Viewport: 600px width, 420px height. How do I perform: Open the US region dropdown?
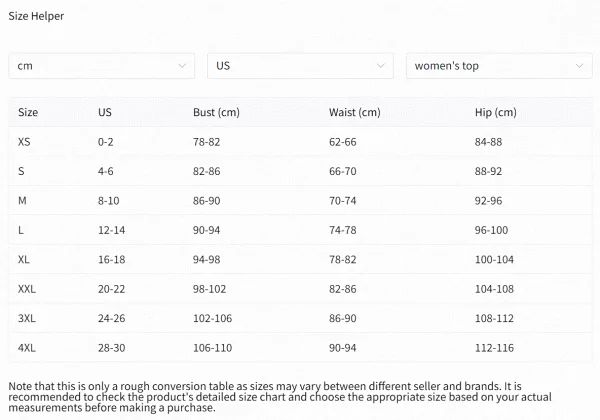pyautogui.click(x=300, y=66)
